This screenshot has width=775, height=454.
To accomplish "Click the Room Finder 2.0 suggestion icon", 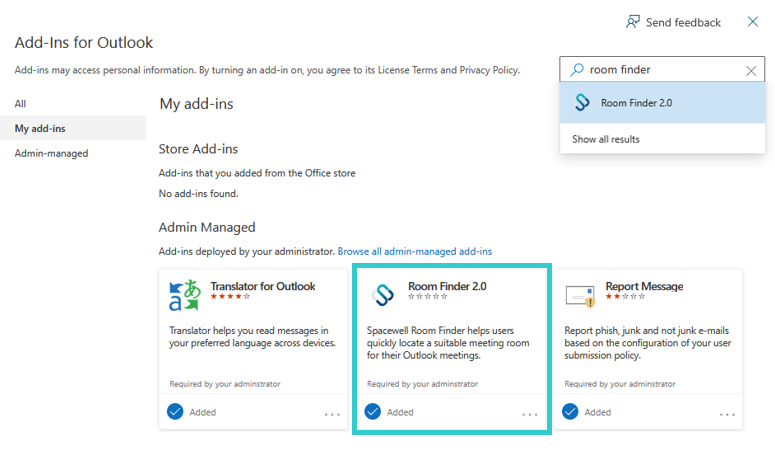I will click(582, 103).
